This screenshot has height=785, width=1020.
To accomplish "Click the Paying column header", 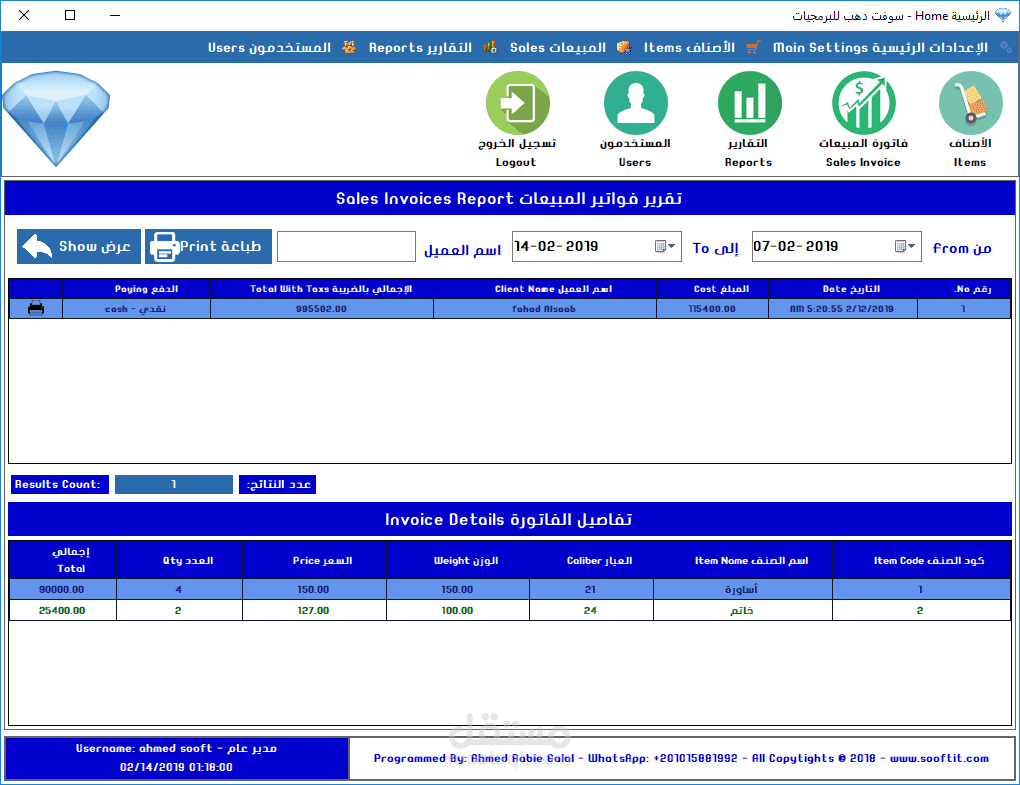I will 137,289.
